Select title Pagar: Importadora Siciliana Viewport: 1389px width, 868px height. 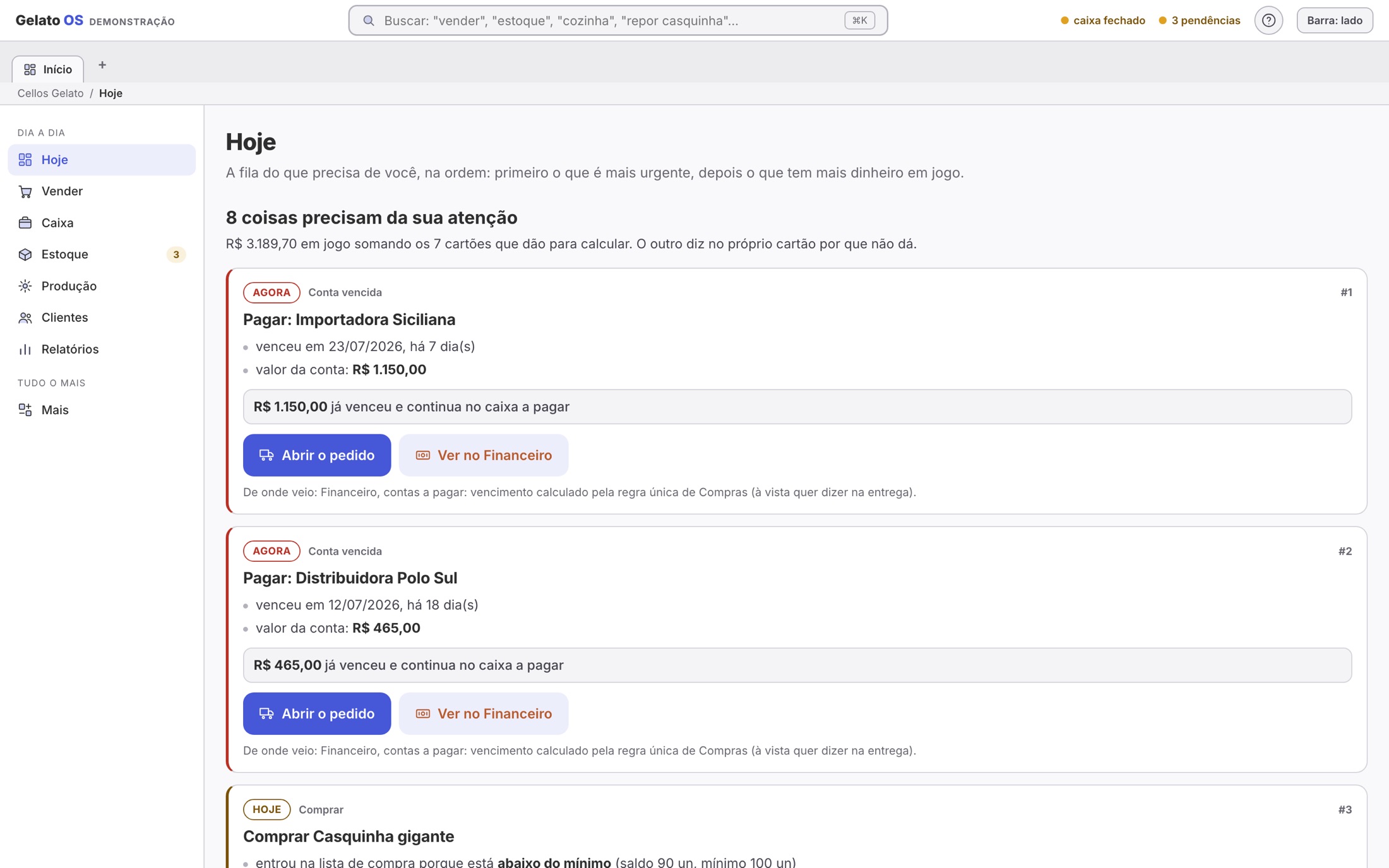point(349,319)
